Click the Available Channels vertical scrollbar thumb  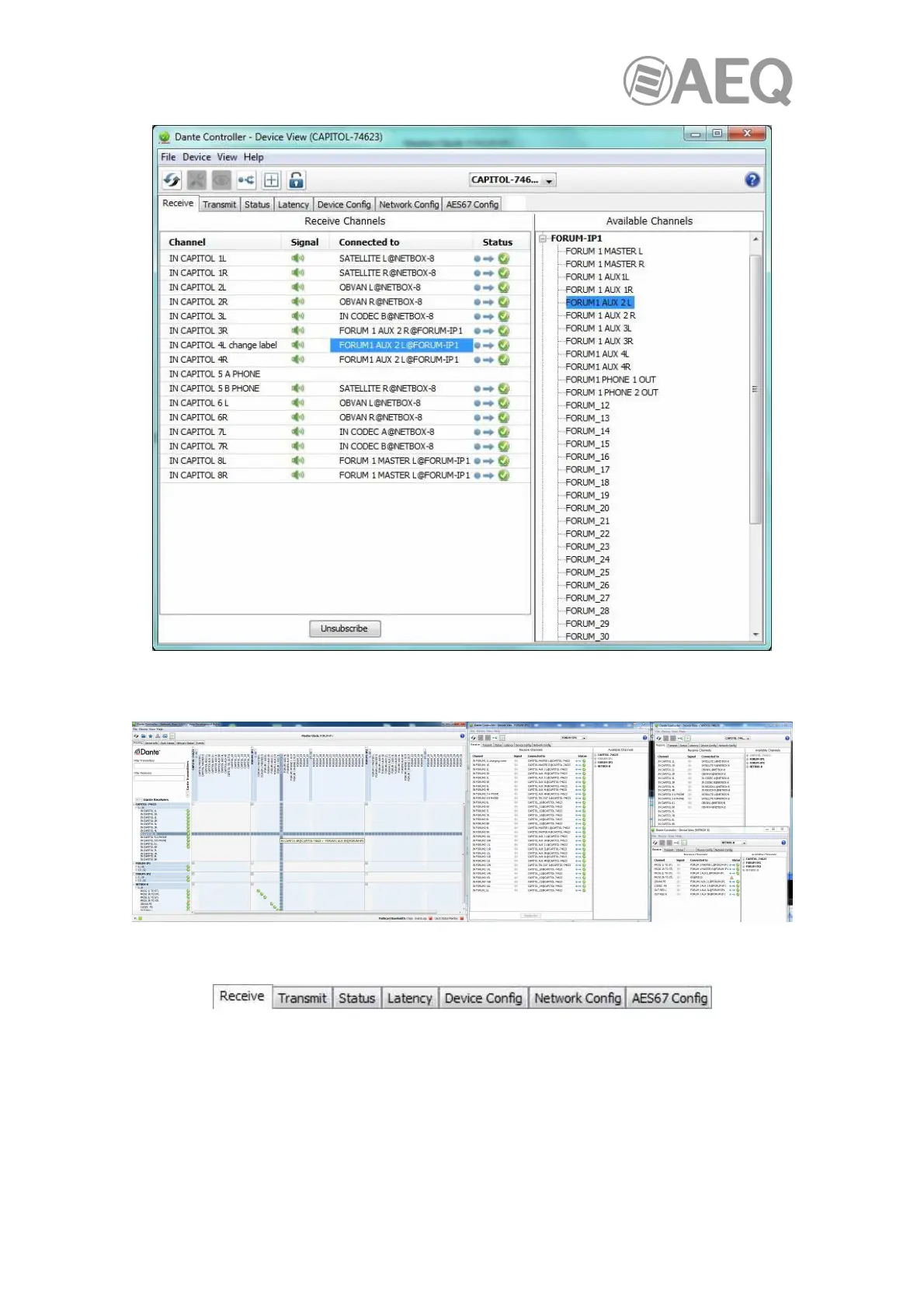coord(756,388)
